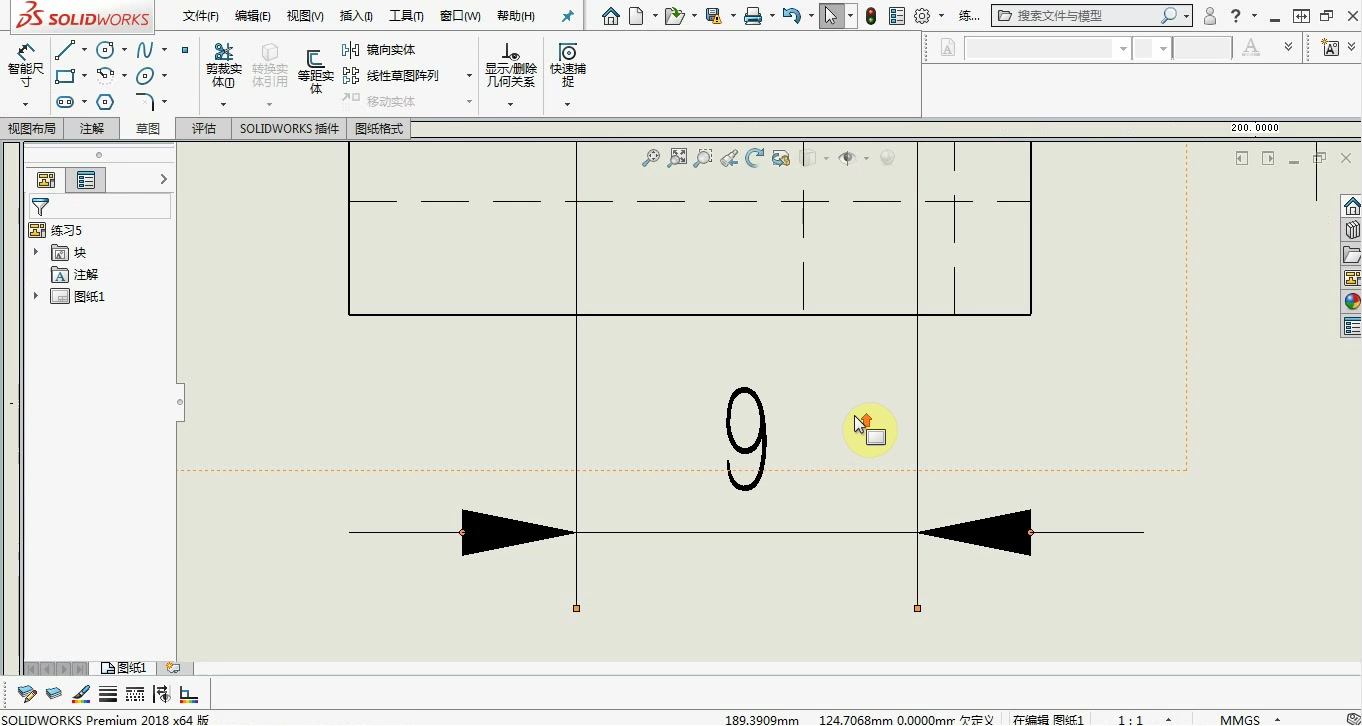Open Change Layer tool in bottom toolbar
Screen dimensions: 1362x726
pyautogui.click(x=27, y=694)
